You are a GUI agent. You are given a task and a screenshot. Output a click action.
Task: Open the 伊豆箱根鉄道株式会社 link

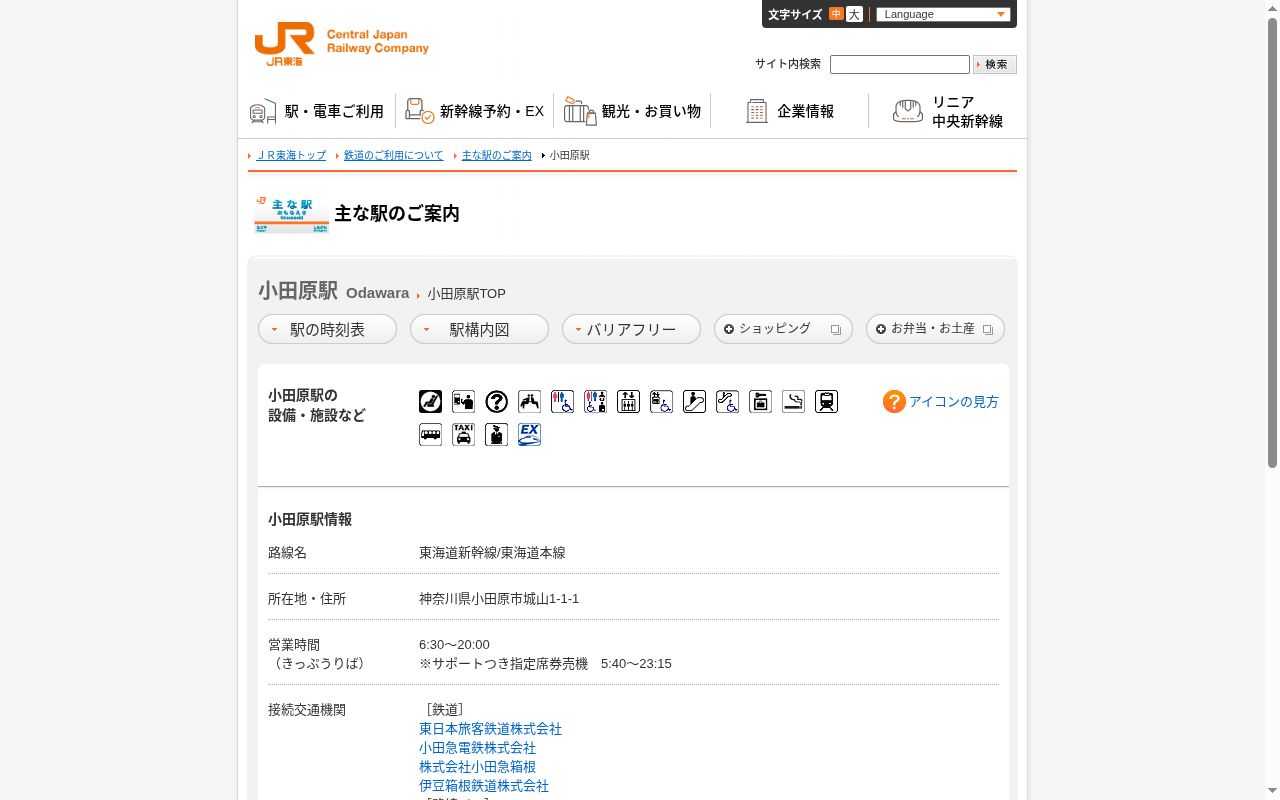(484, 786)
